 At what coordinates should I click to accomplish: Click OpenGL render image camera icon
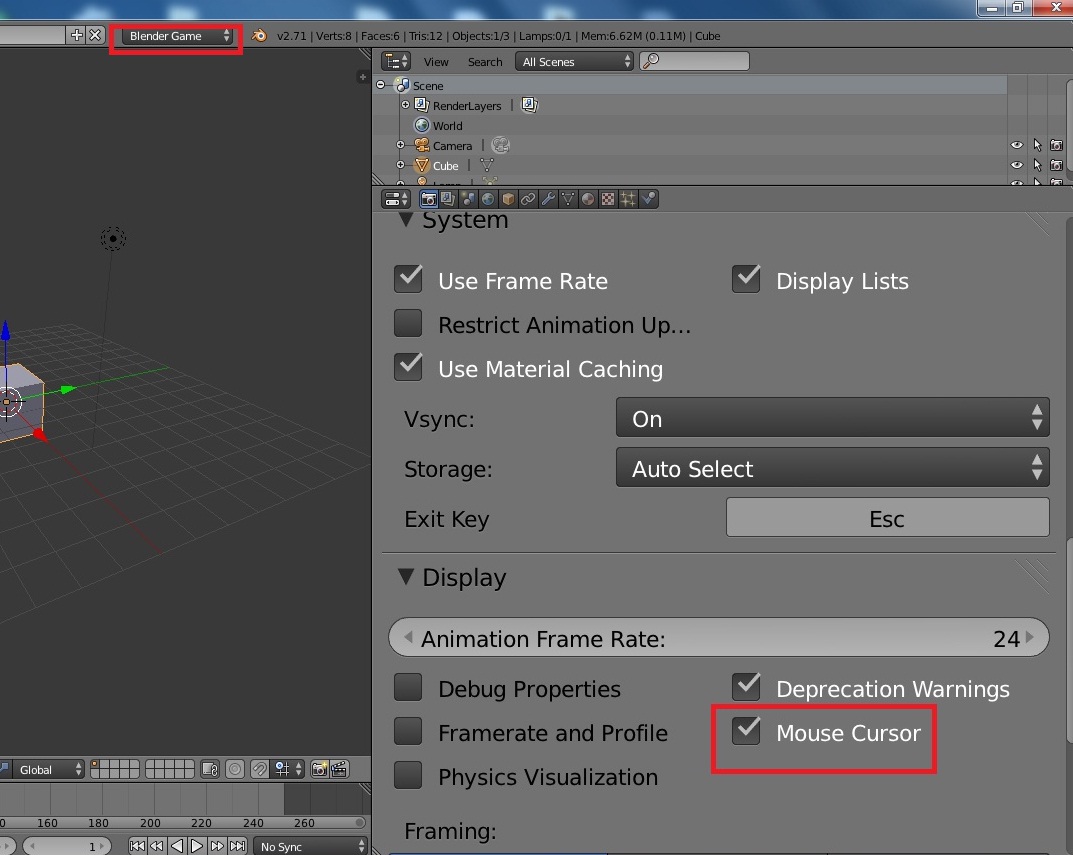pos(320,769)
